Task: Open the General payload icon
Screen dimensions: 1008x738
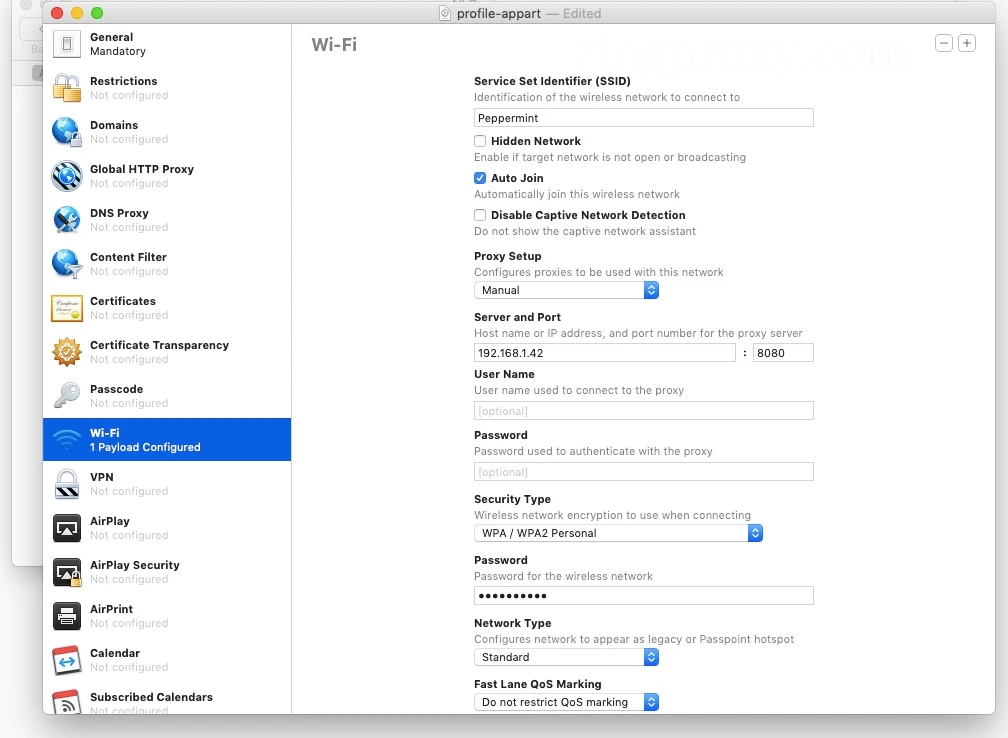Action: coord(67,44)
